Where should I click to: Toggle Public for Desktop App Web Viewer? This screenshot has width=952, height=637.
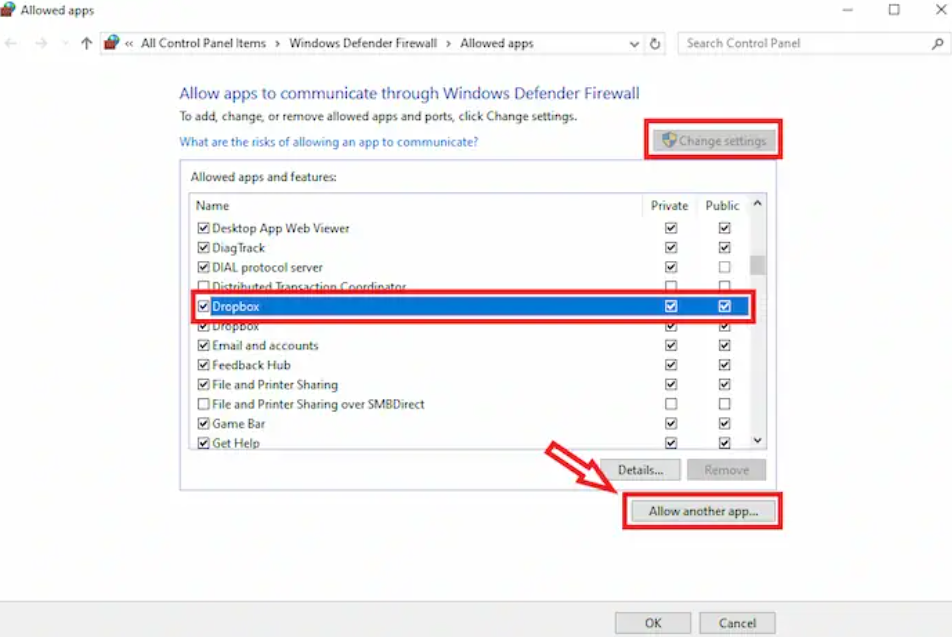coord(724,228)
